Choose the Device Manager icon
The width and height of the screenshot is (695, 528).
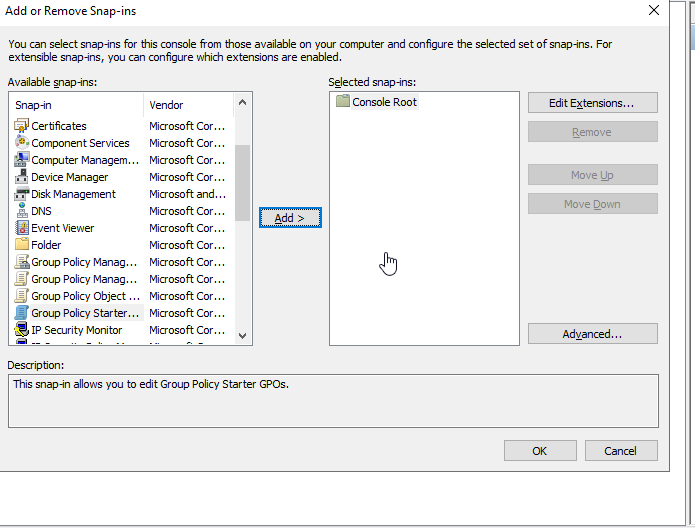coord(22,177)
